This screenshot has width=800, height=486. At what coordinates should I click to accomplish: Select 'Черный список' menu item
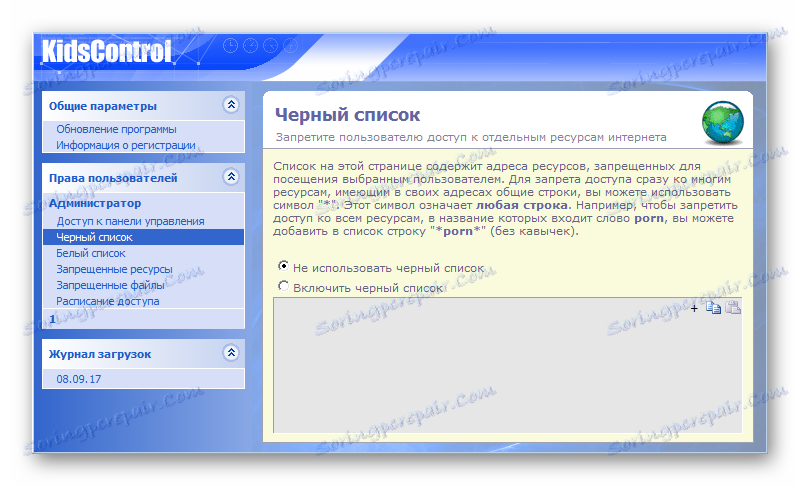143,237
